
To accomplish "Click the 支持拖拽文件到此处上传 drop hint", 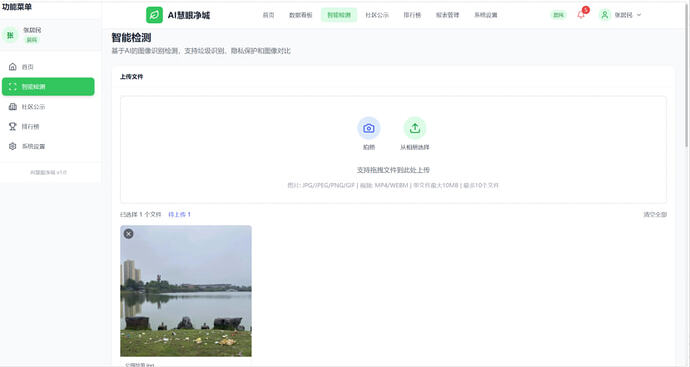I will click(x=393, y=170).
